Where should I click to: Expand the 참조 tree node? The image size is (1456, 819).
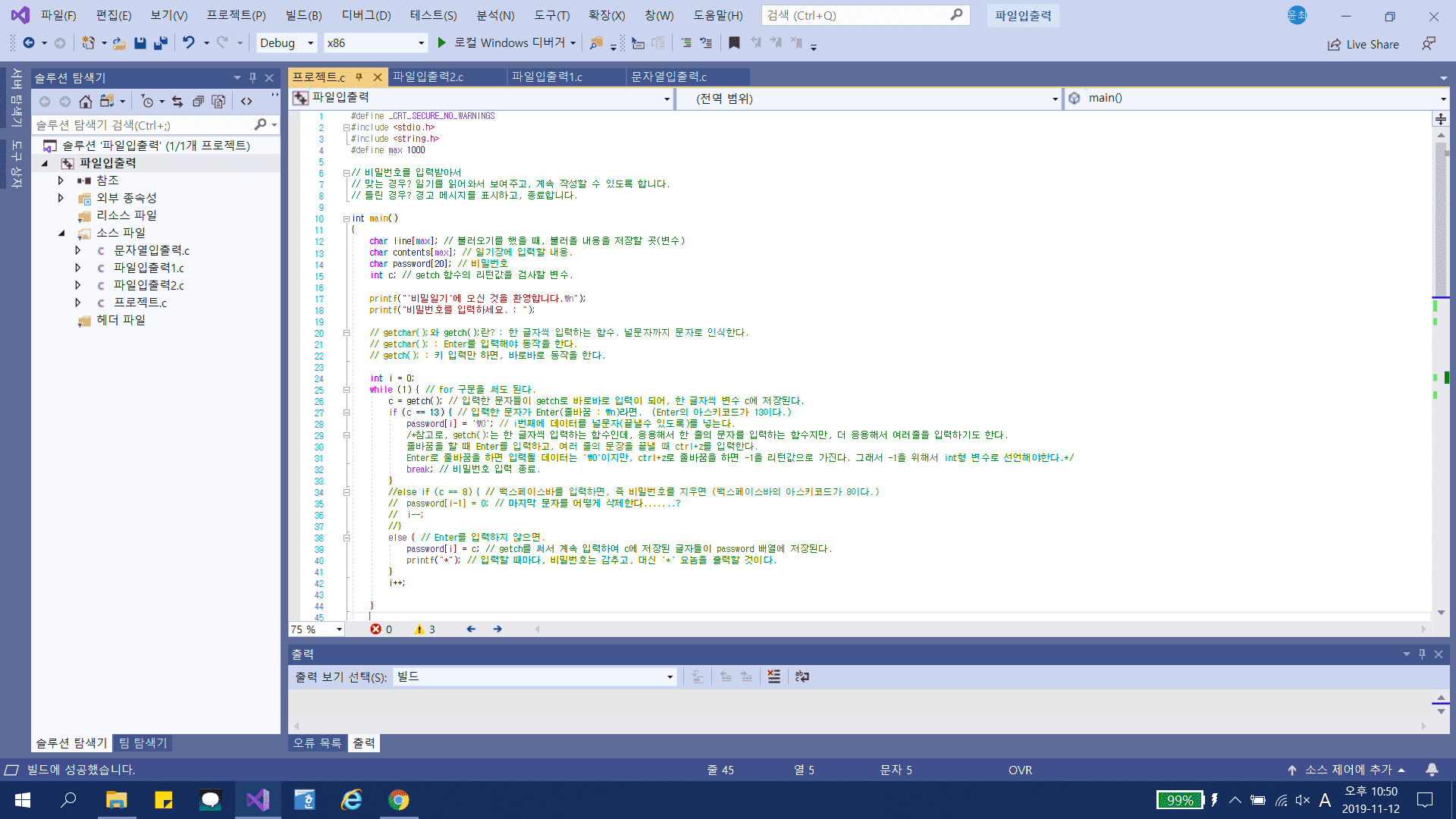61,180
